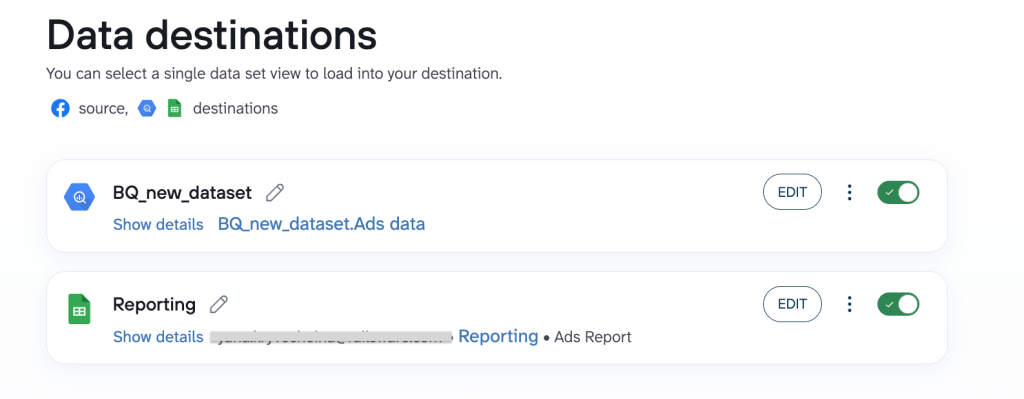The width and height of the screenshot is (1024, 399).
Task: Click the blurred account email on Reporting card
Action: 331,338
